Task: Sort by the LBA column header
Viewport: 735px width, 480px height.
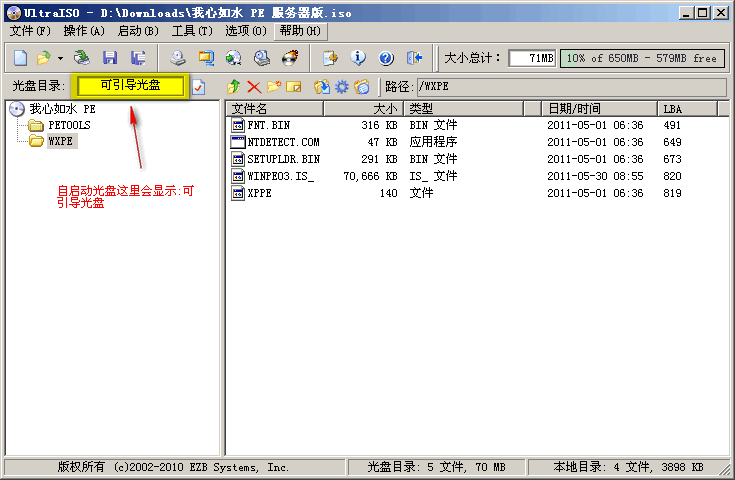Action: (687, 109)
